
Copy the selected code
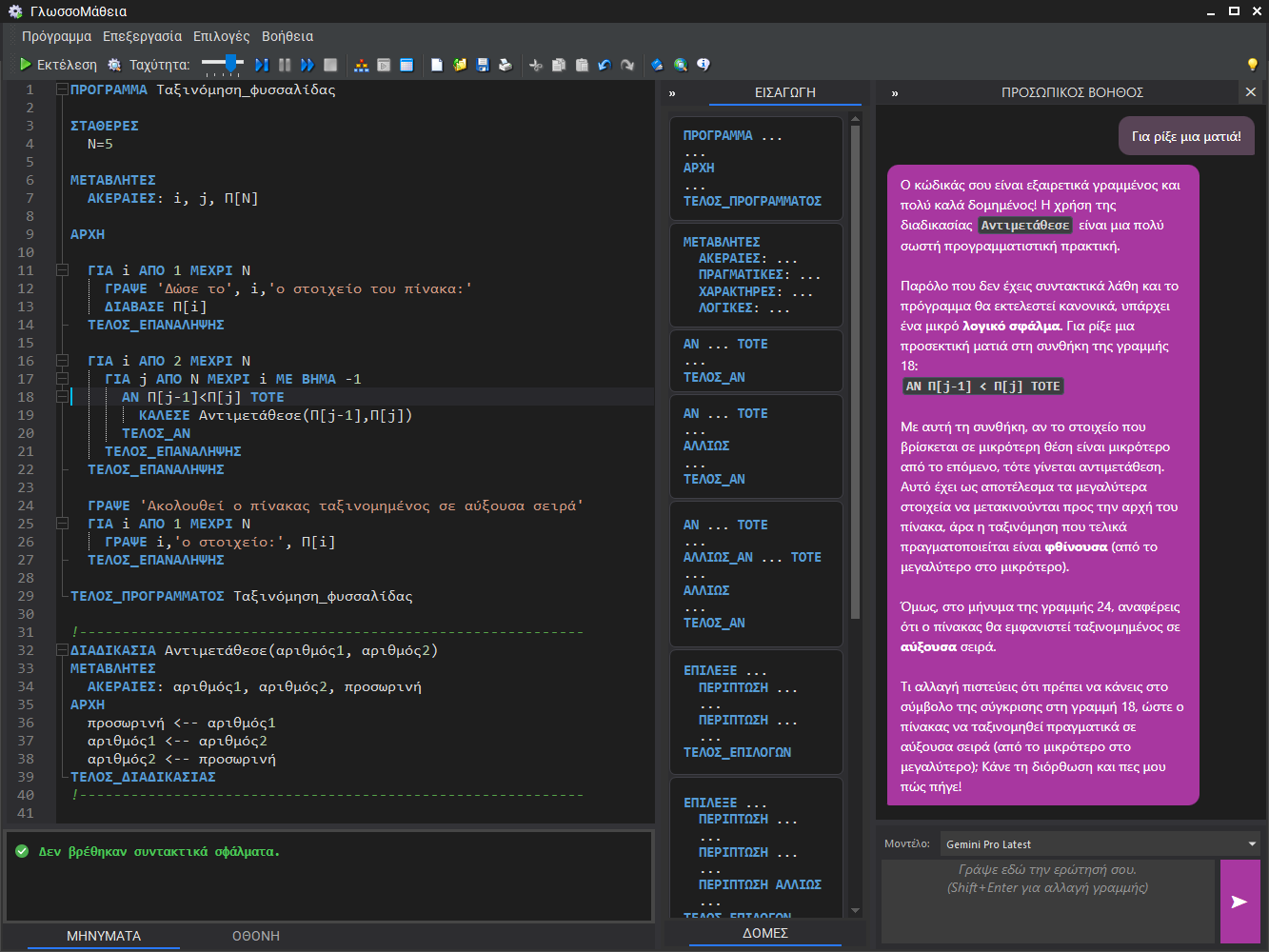coord(559,65)
